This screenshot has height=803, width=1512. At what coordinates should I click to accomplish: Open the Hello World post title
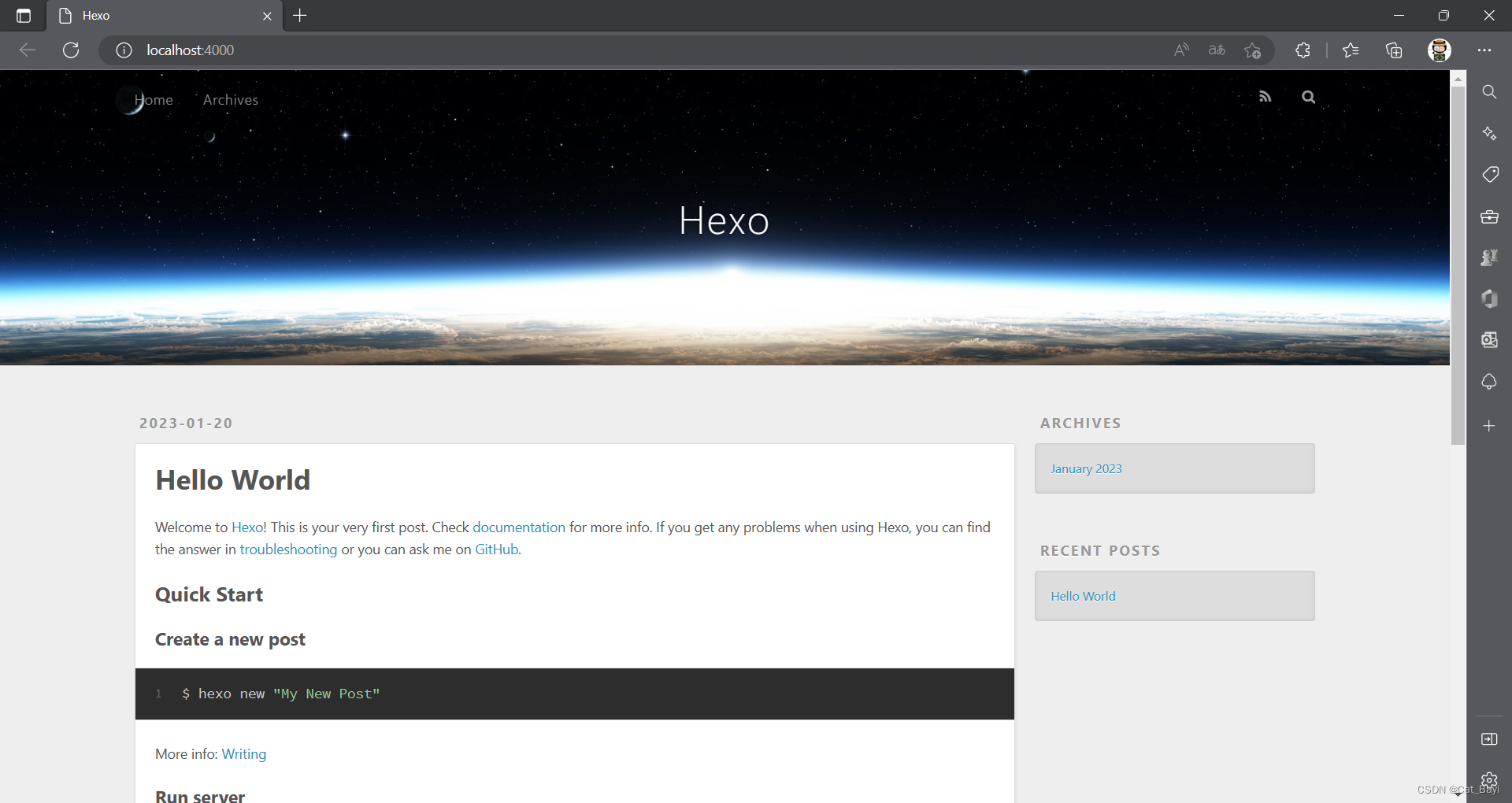(232, 480)
